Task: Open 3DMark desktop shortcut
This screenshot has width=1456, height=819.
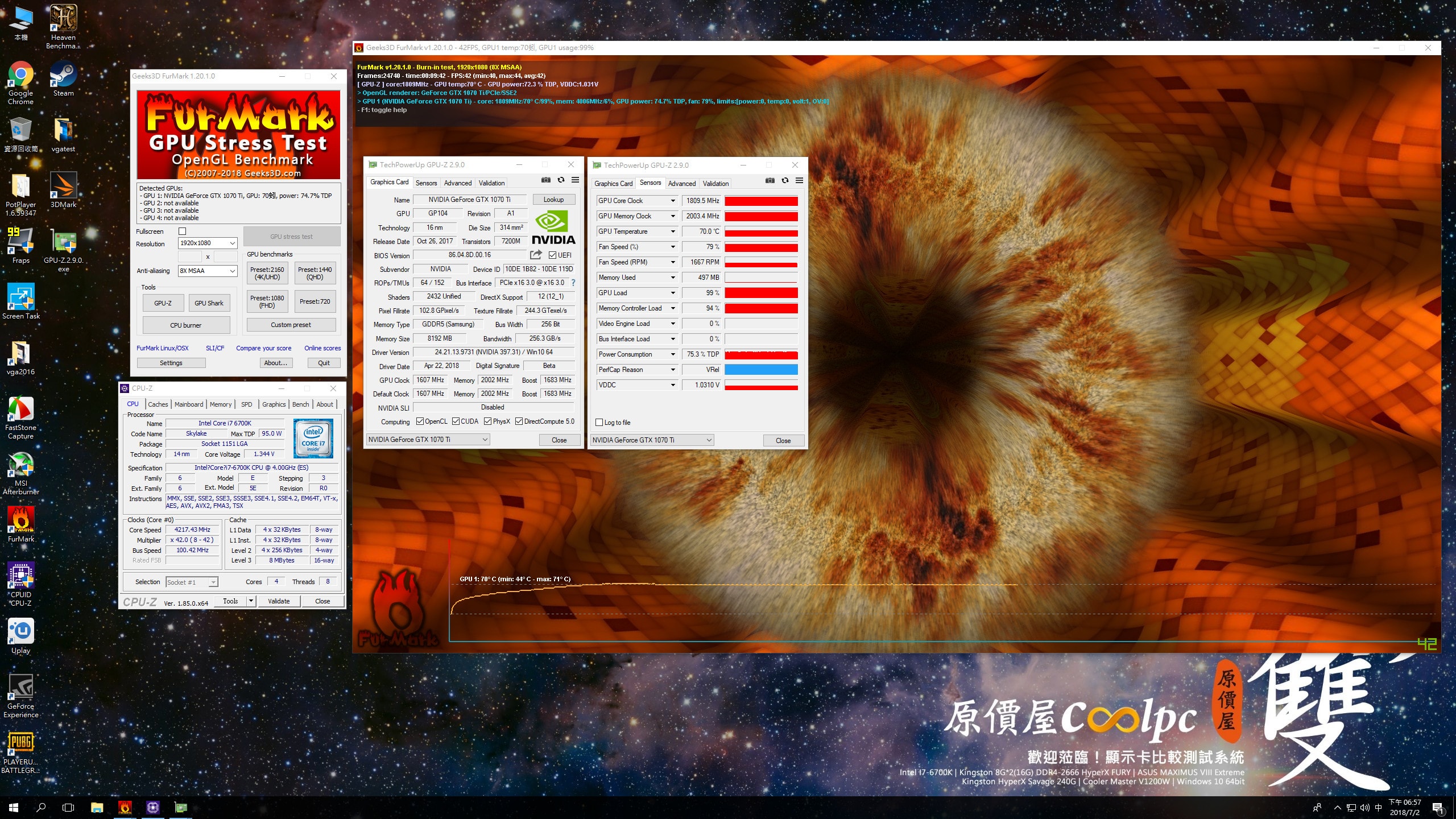Action: (x=63, y=190)
